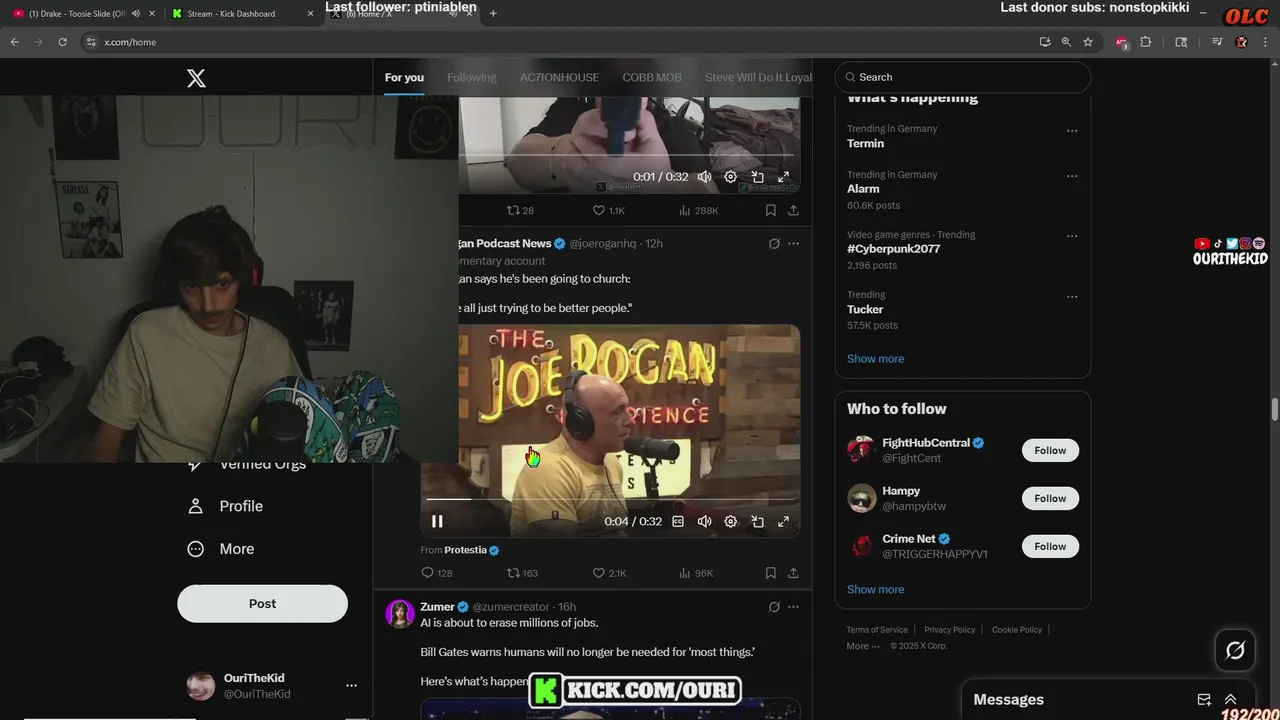Repost the top post with 28 reposts

[520, 210]
